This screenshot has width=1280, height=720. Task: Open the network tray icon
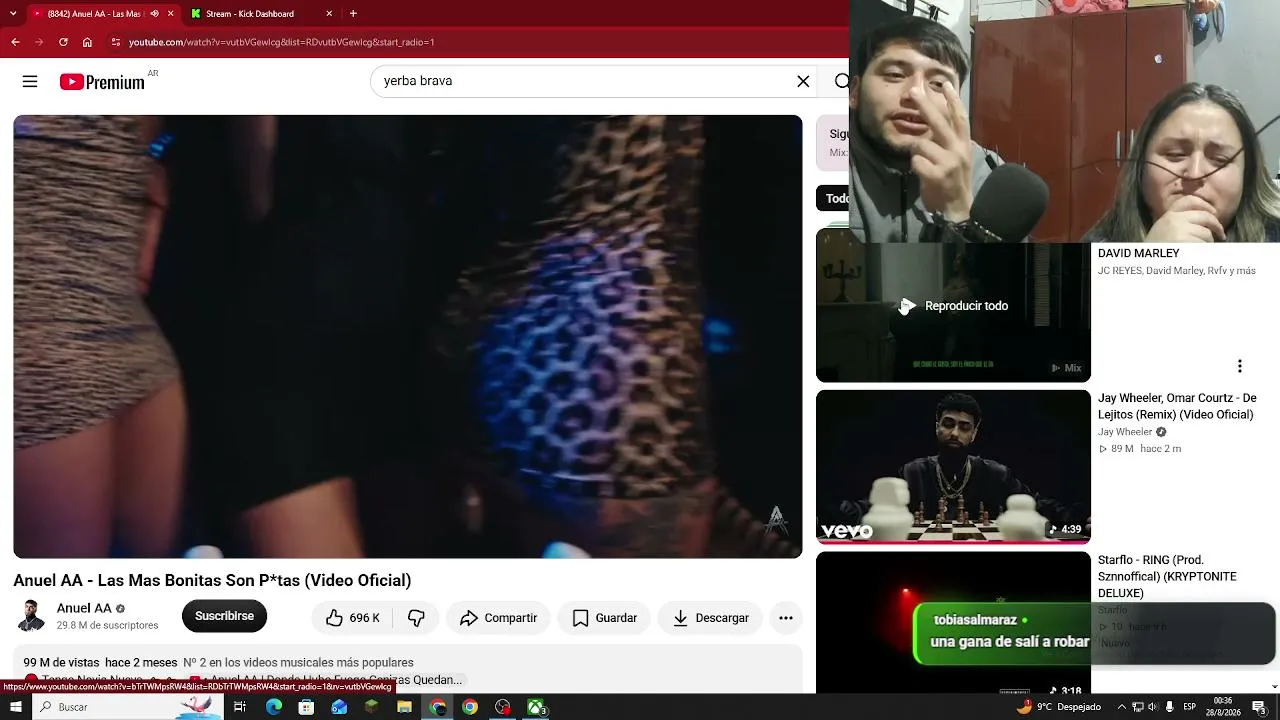click(1137, 707)
